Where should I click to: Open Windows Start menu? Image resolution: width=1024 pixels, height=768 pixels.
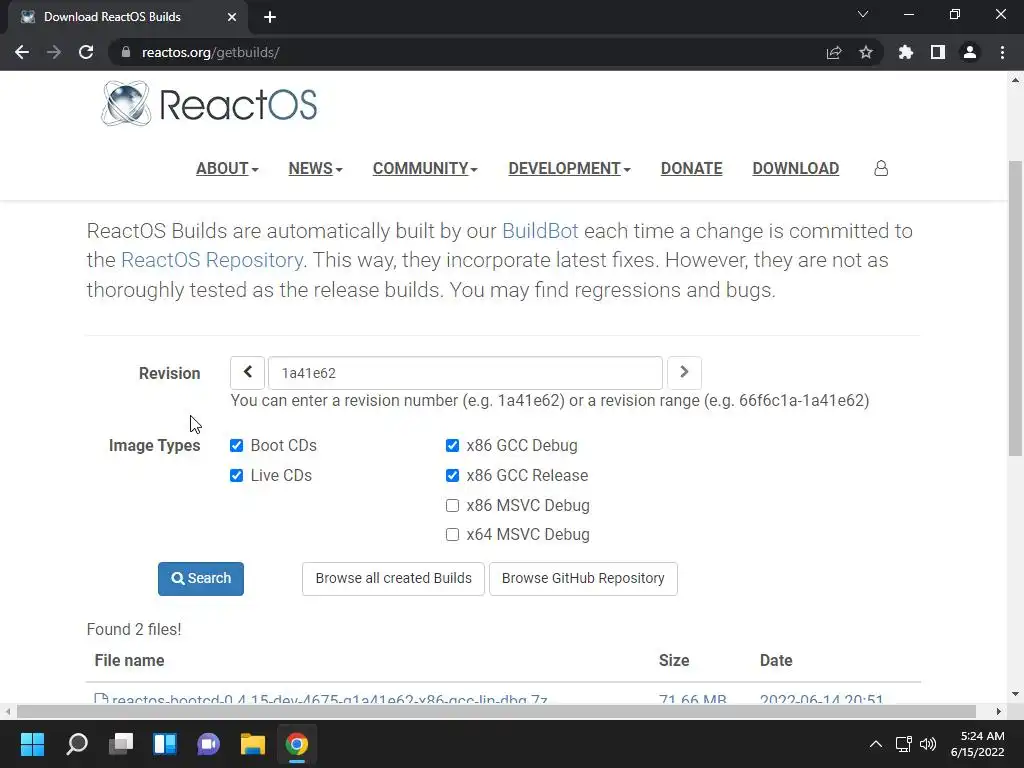[x=33, y=744]
